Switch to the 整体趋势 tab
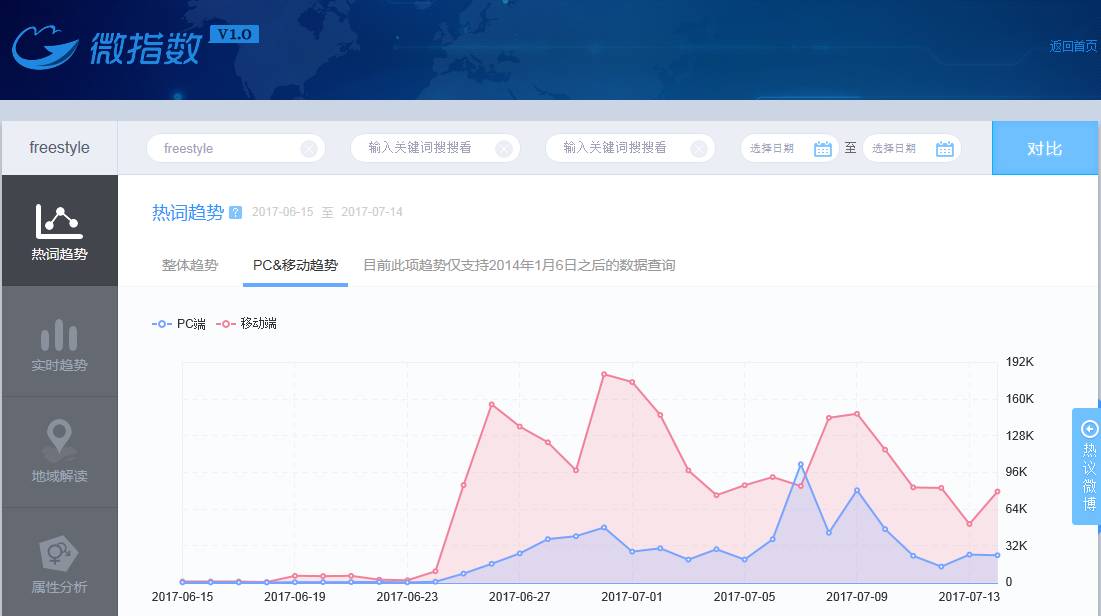Image resolution: width=1101 pixels, height=616 pixels. coord(188,265)
